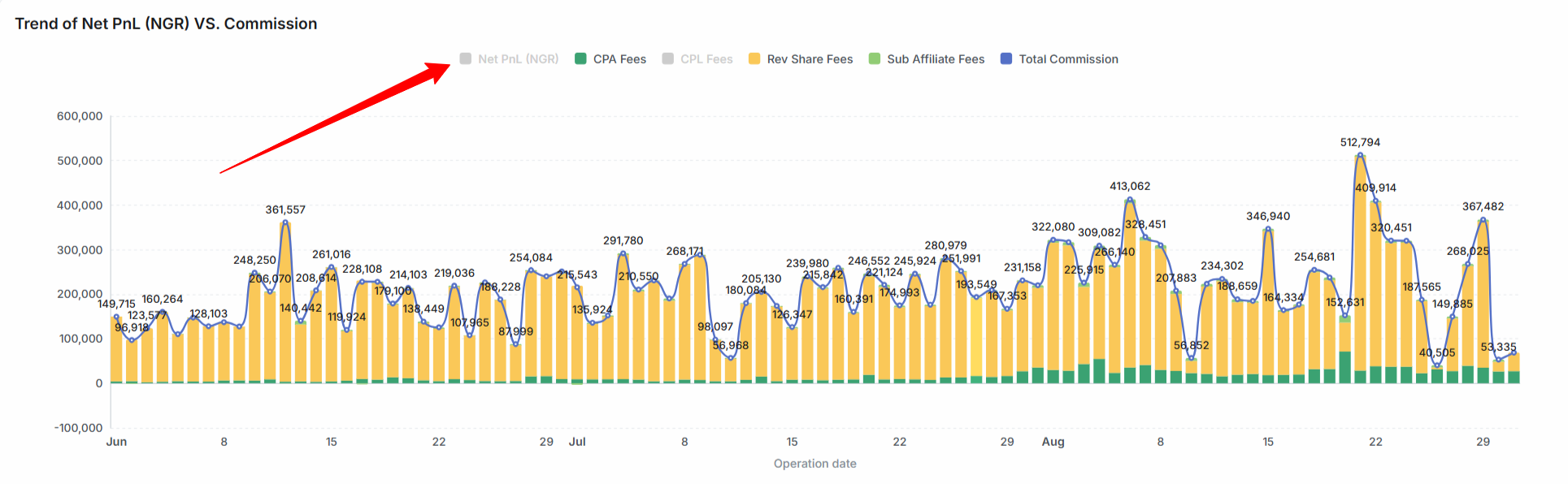Image resolution: width=1568 pixels, height=484 pixels.
Task: Click the light green Sub Affiliate Fees square
Action: click(875, 58)
